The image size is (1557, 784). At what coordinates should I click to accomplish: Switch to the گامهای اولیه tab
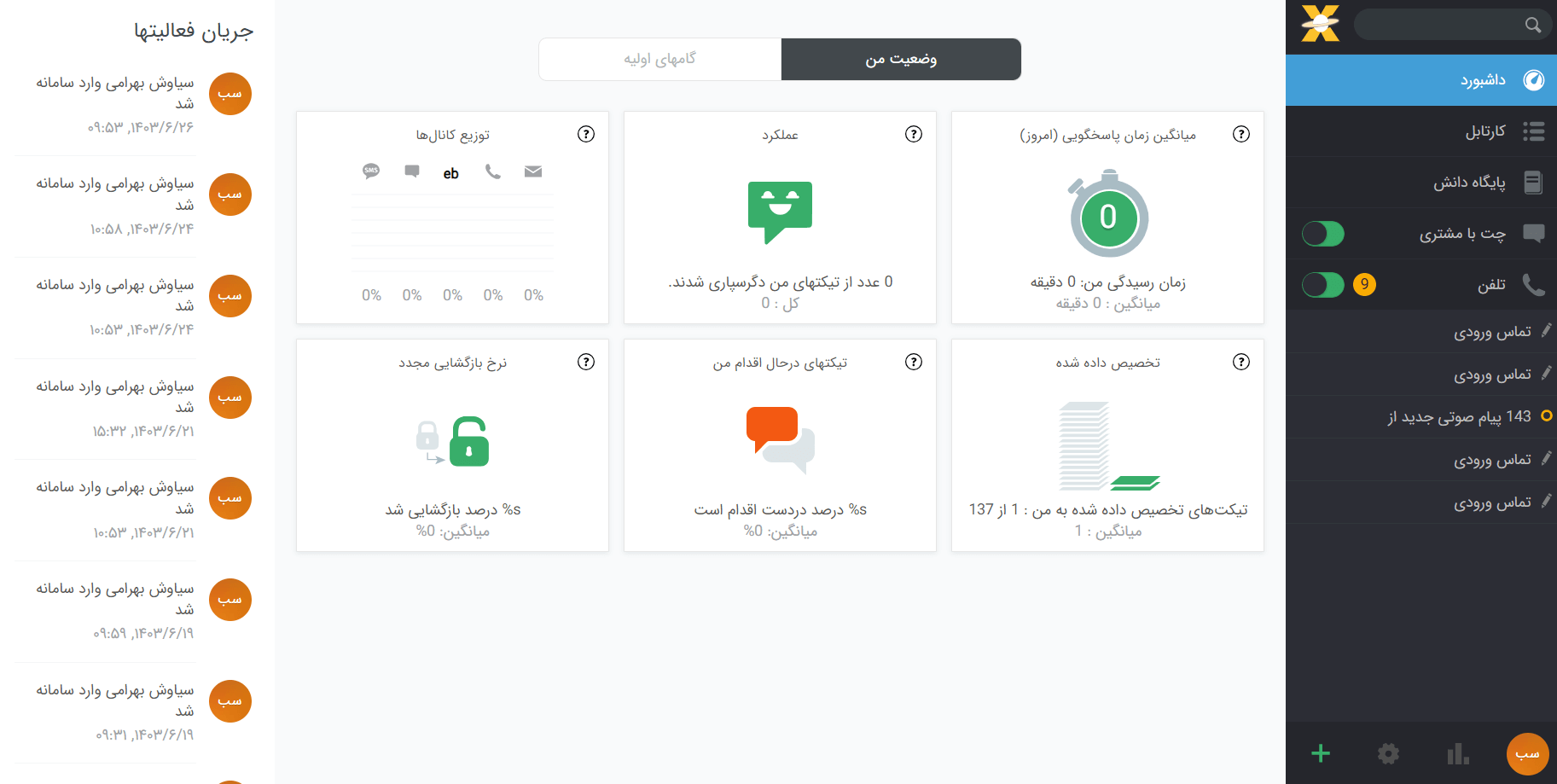[660, 59]
